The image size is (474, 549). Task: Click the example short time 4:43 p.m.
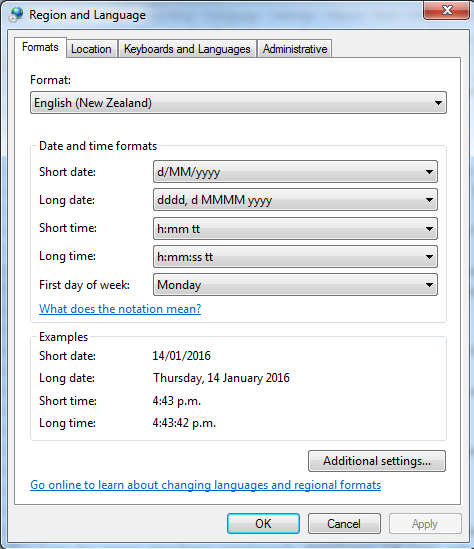click(177, 401)
